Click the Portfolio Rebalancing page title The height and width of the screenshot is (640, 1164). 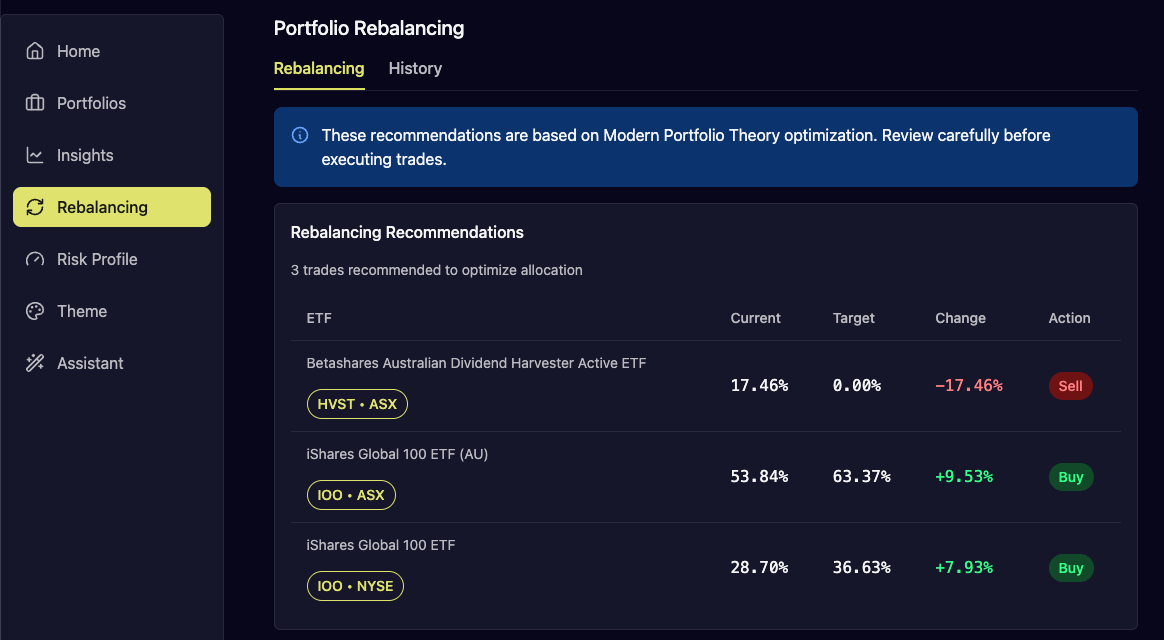coord(369,28)
